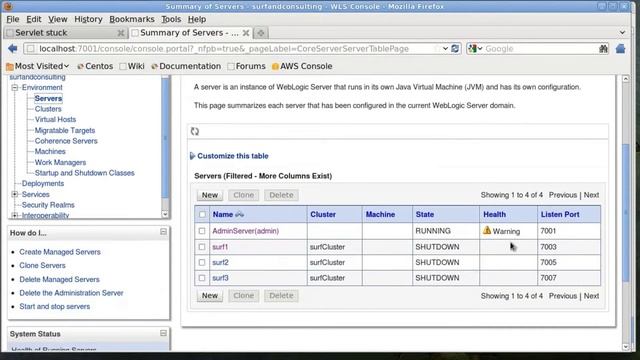List all tabs with the tab-bar dropdown arrow

(x=622, y=32)
